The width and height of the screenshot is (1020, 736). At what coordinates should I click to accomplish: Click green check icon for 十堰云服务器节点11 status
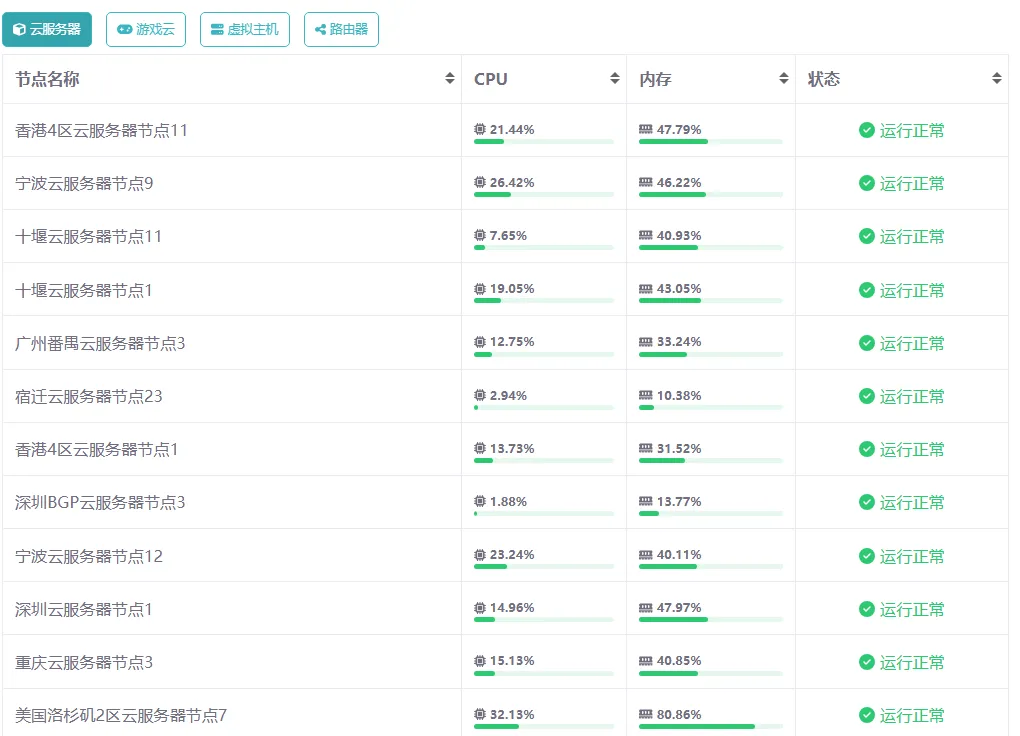tap(867, 236)
